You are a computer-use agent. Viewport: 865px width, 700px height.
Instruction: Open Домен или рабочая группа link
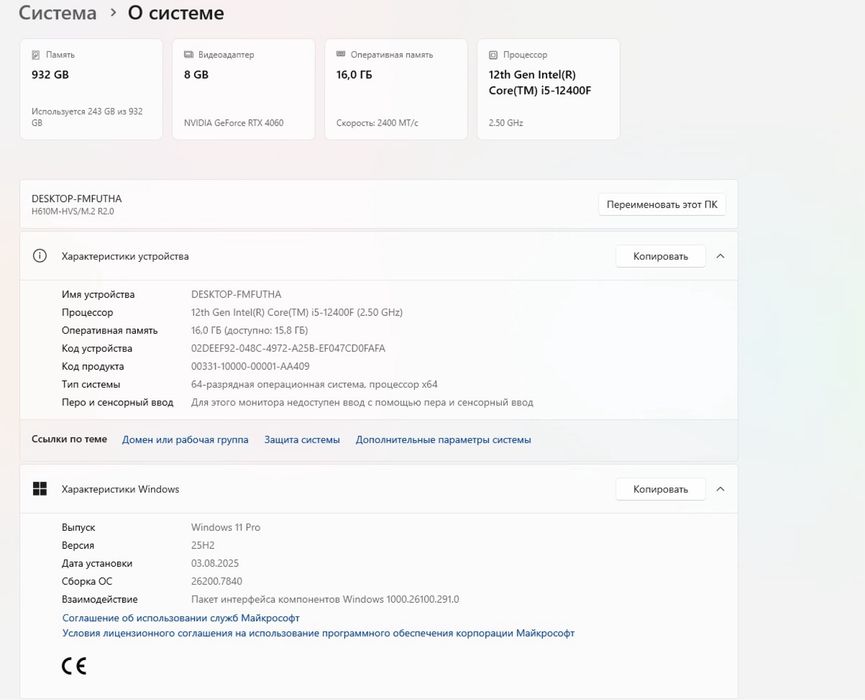[185, 440]
